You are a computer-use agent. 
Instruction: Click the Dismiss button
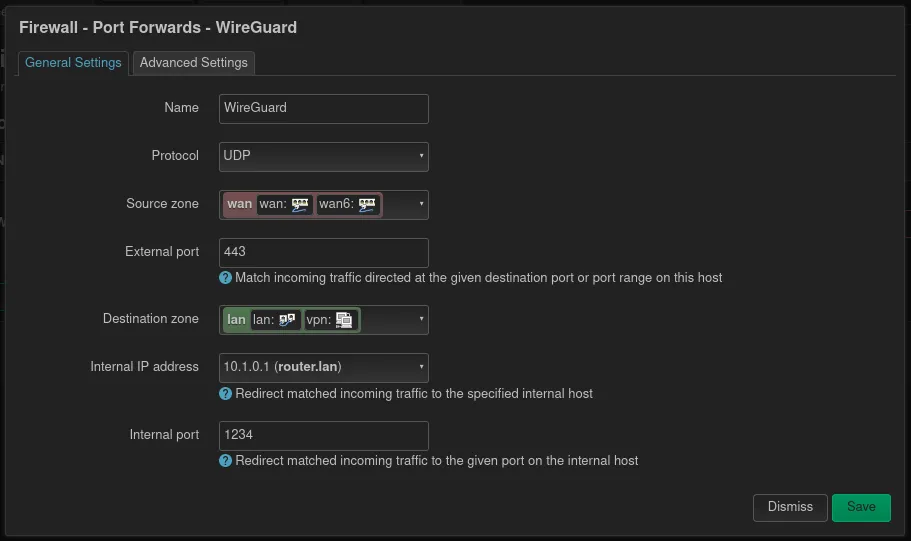coord(790,507)
